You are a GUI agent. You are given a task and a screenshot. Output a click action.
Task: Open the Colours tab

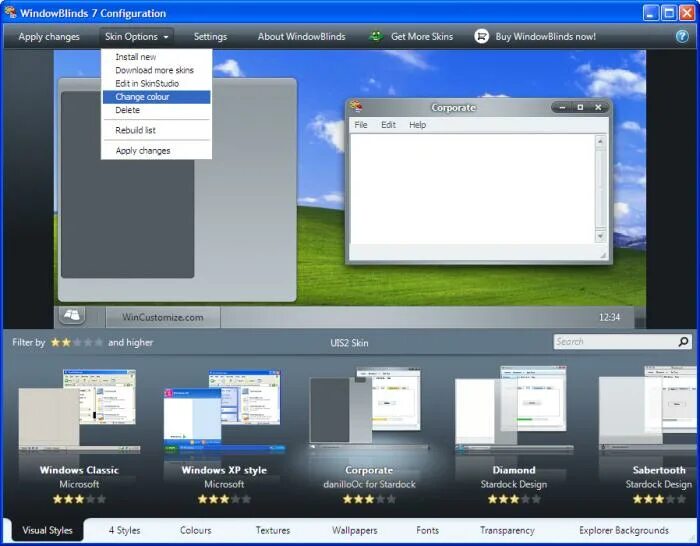click(196, 530)
